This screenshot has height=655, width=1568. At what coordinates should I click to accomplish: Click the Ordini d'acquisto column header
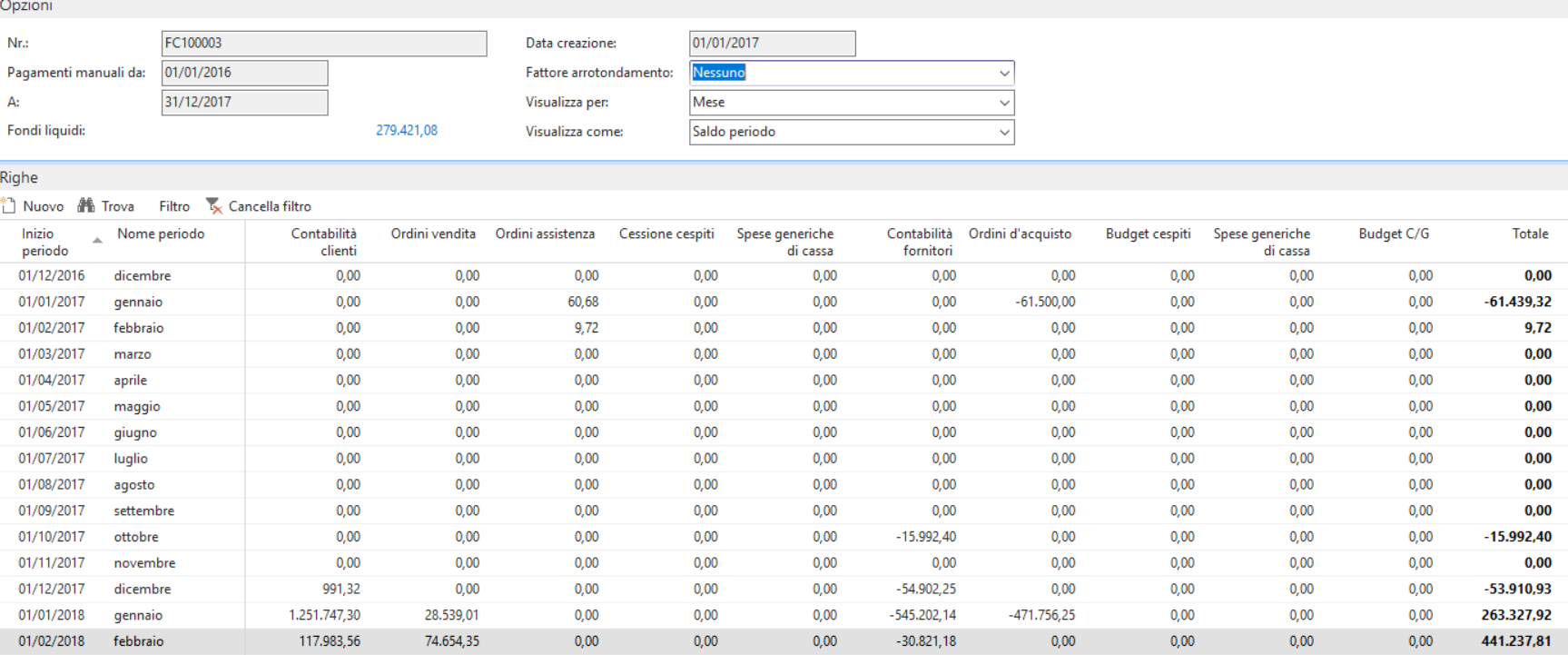(x=1020, y=233)
